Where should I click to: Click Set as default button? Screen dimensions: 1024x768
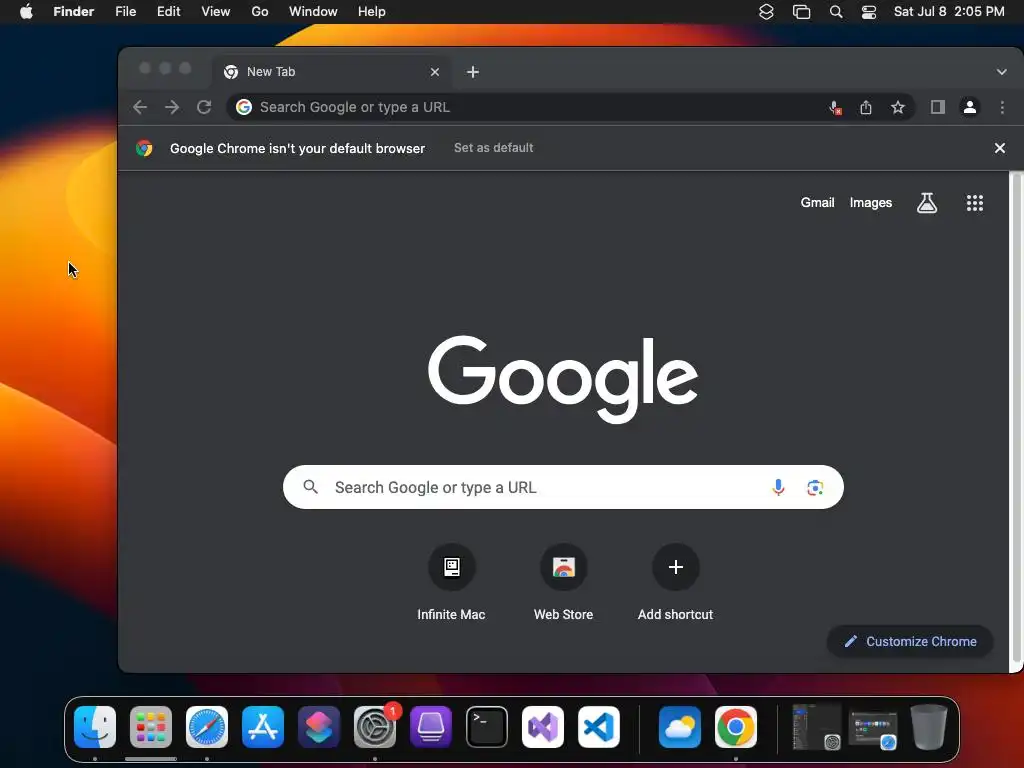click(494, 148)
